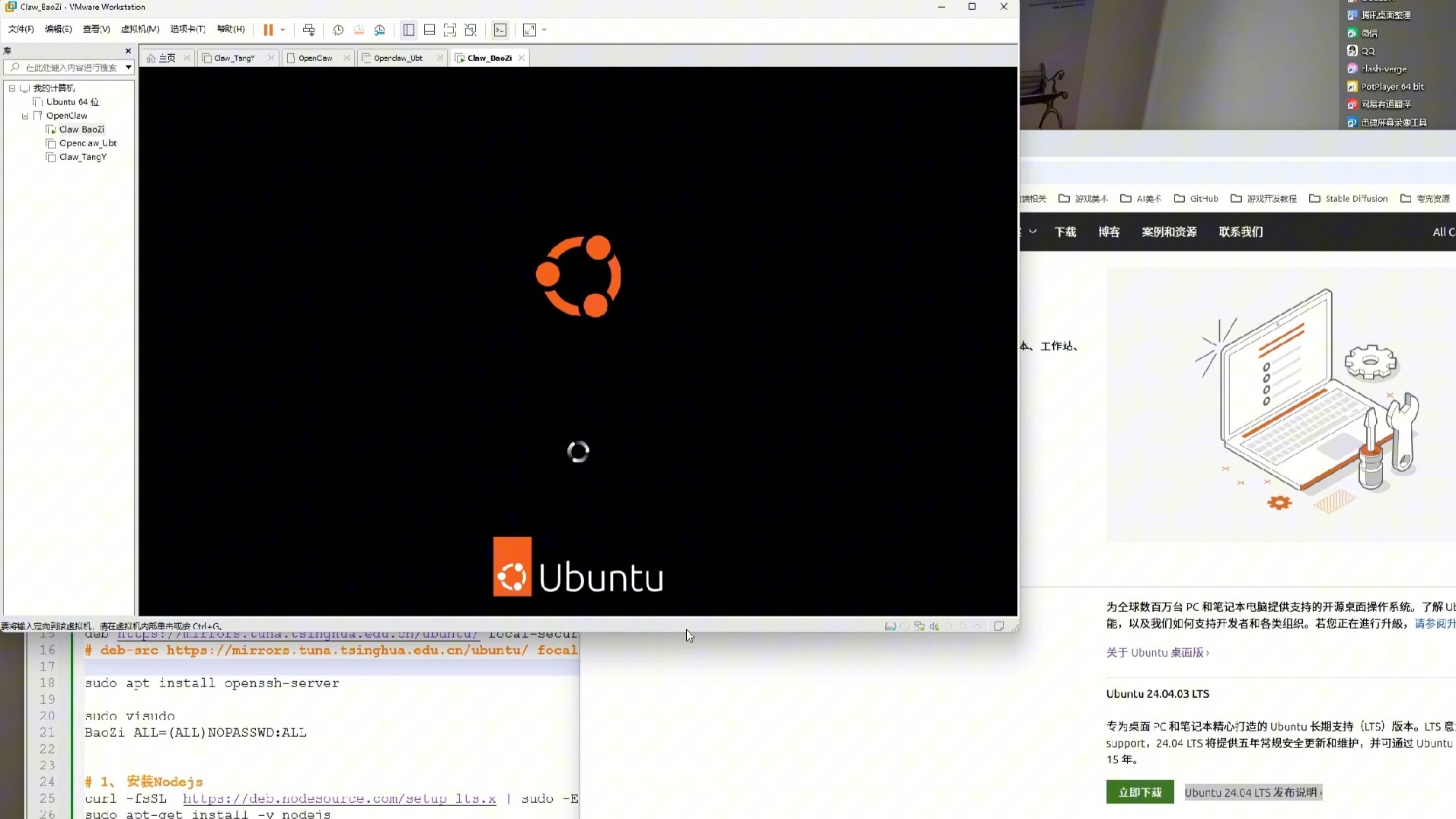1456x819 pixels.
Task: Open 迅捷屏幕录像工具 desktop shortcut
Action: (1387, 123)
